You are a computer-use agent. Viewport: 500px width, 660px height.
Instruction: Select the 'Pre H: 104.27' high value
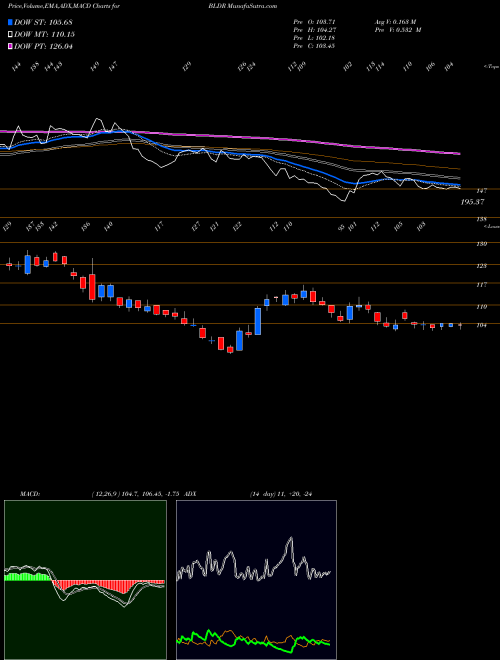tap(314, 30)
